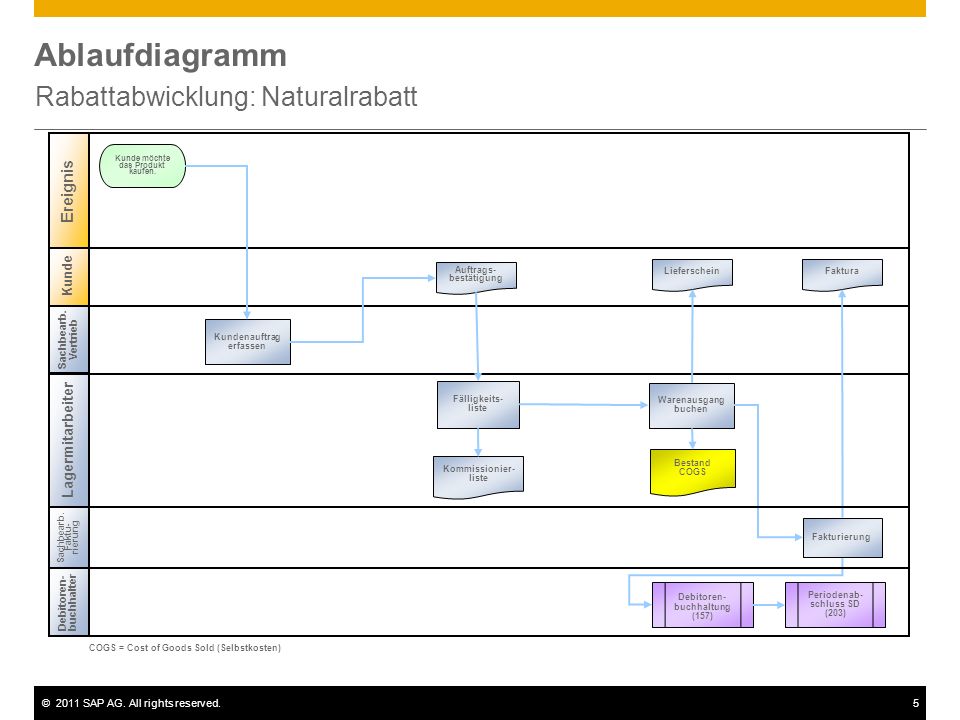Click the COGS footnote text
Viewport: 960px width, 720px height.
185,648
